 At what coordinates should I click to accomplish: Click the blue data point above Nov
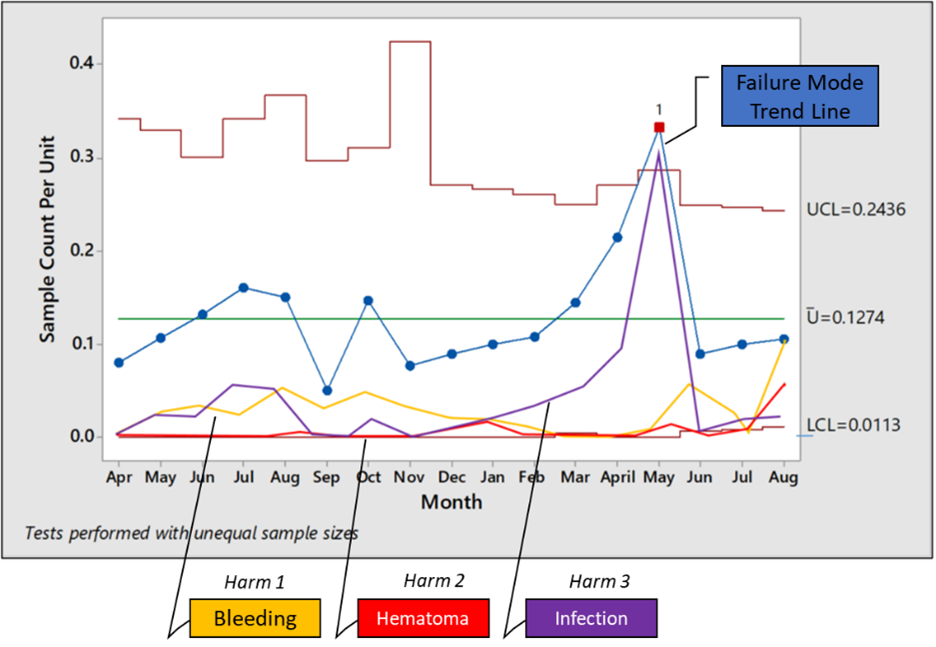click(410, 366)
